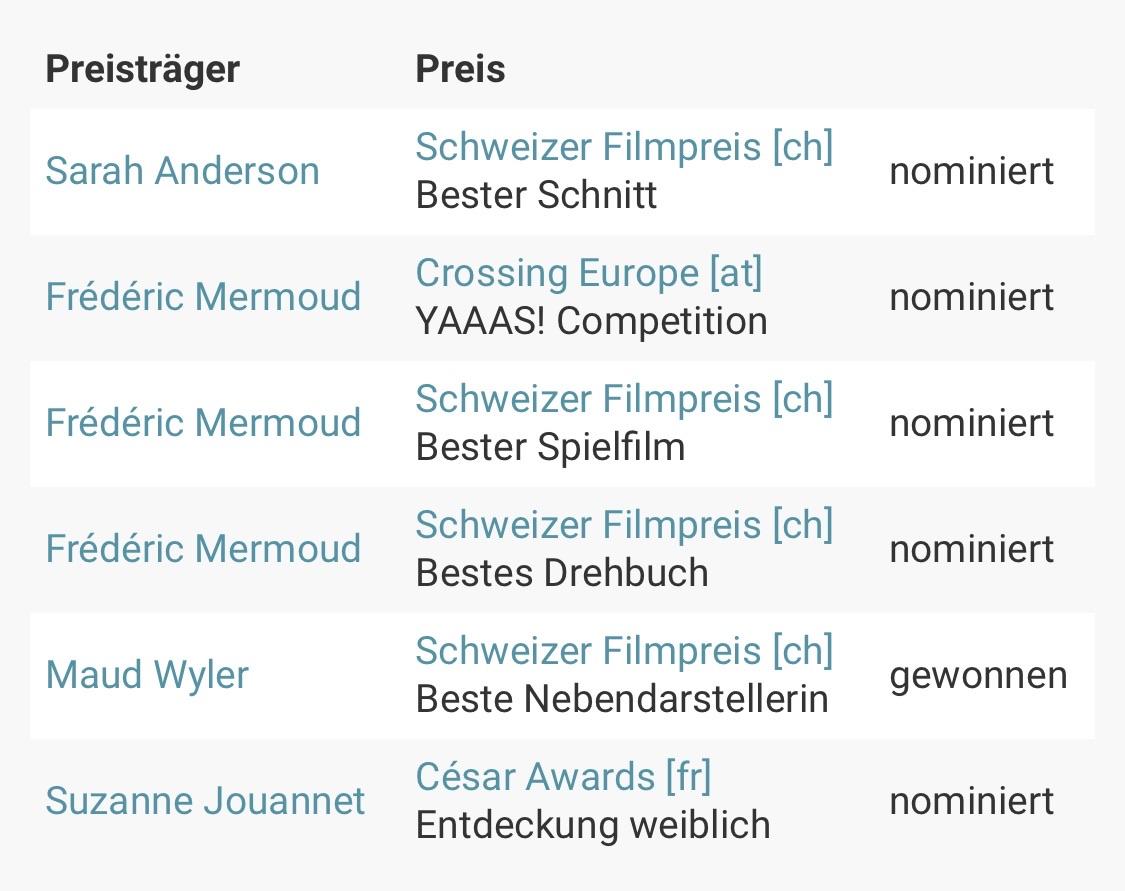Open Schweizer Filmpreis link above Bestes Drehbuch
The width and height of the screenshot is (1125, 891).
[624, 525]
